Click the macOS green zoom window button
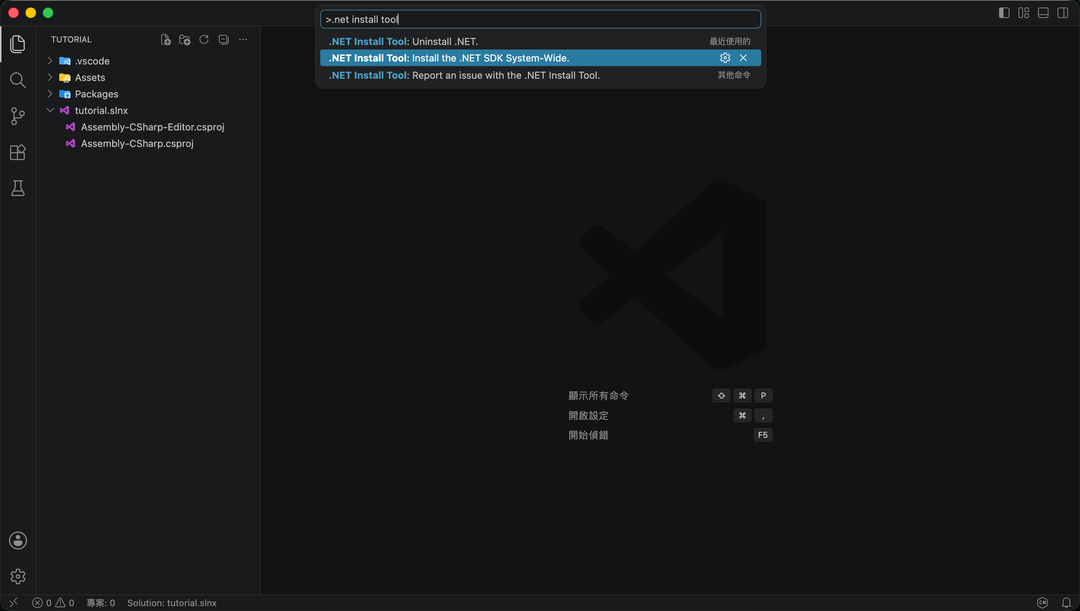This screenshot has height=611, width=1080. pyautogui.click(x=48, y=13)
